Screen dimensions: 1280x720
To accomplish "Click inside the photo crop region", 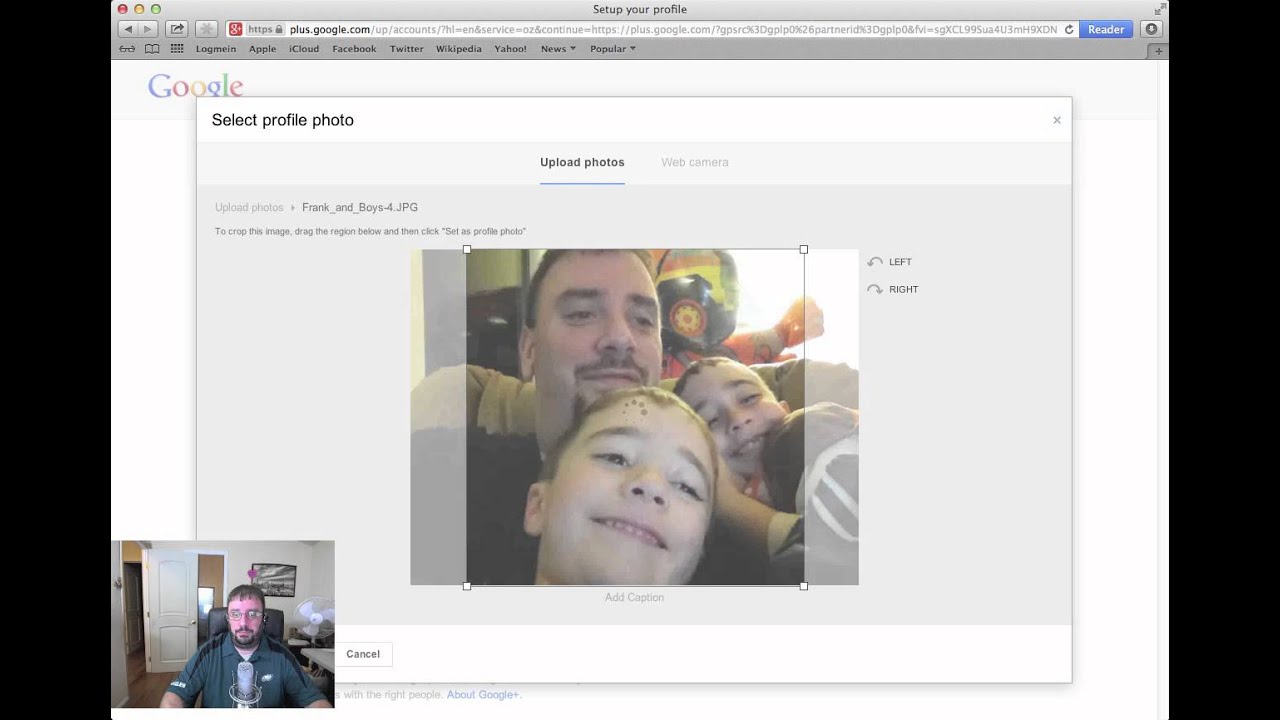I will tap(635, 417).
